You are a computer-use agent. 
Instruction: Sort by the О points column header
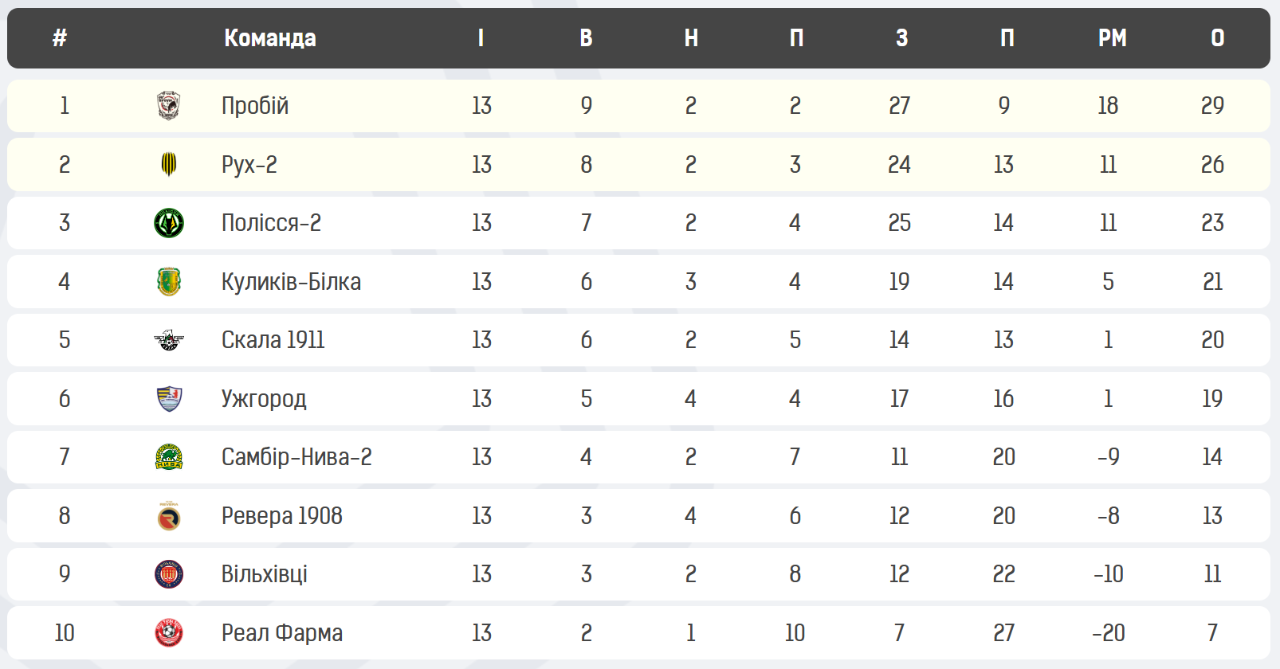coord(1217,38)
